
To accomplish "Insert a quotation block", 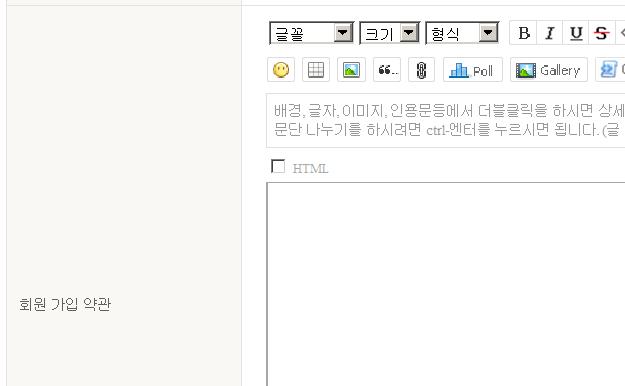I will pos(387,70).
